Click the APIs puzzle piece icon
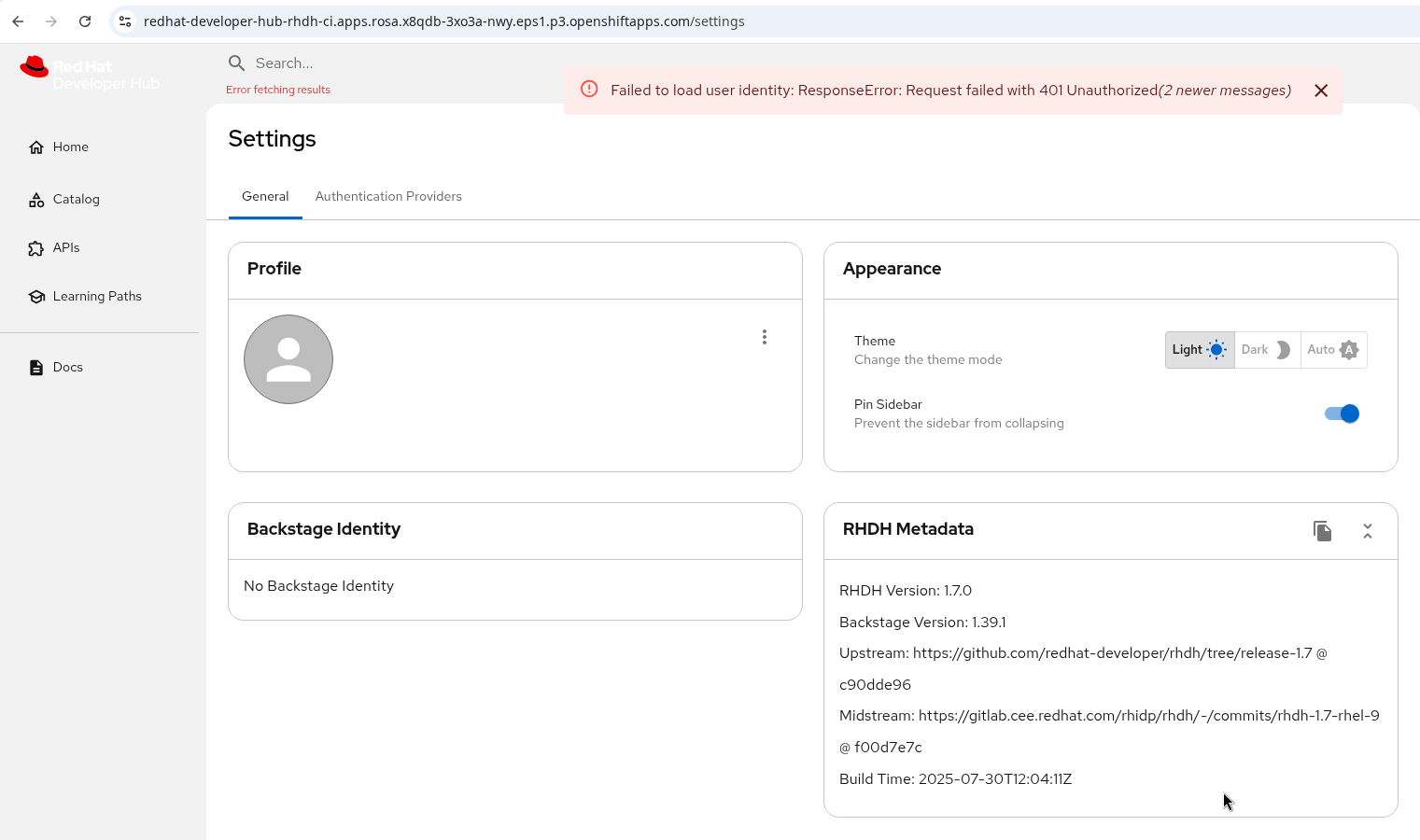This screenshot has width=1420, height=840. click(x=36, y=248)
